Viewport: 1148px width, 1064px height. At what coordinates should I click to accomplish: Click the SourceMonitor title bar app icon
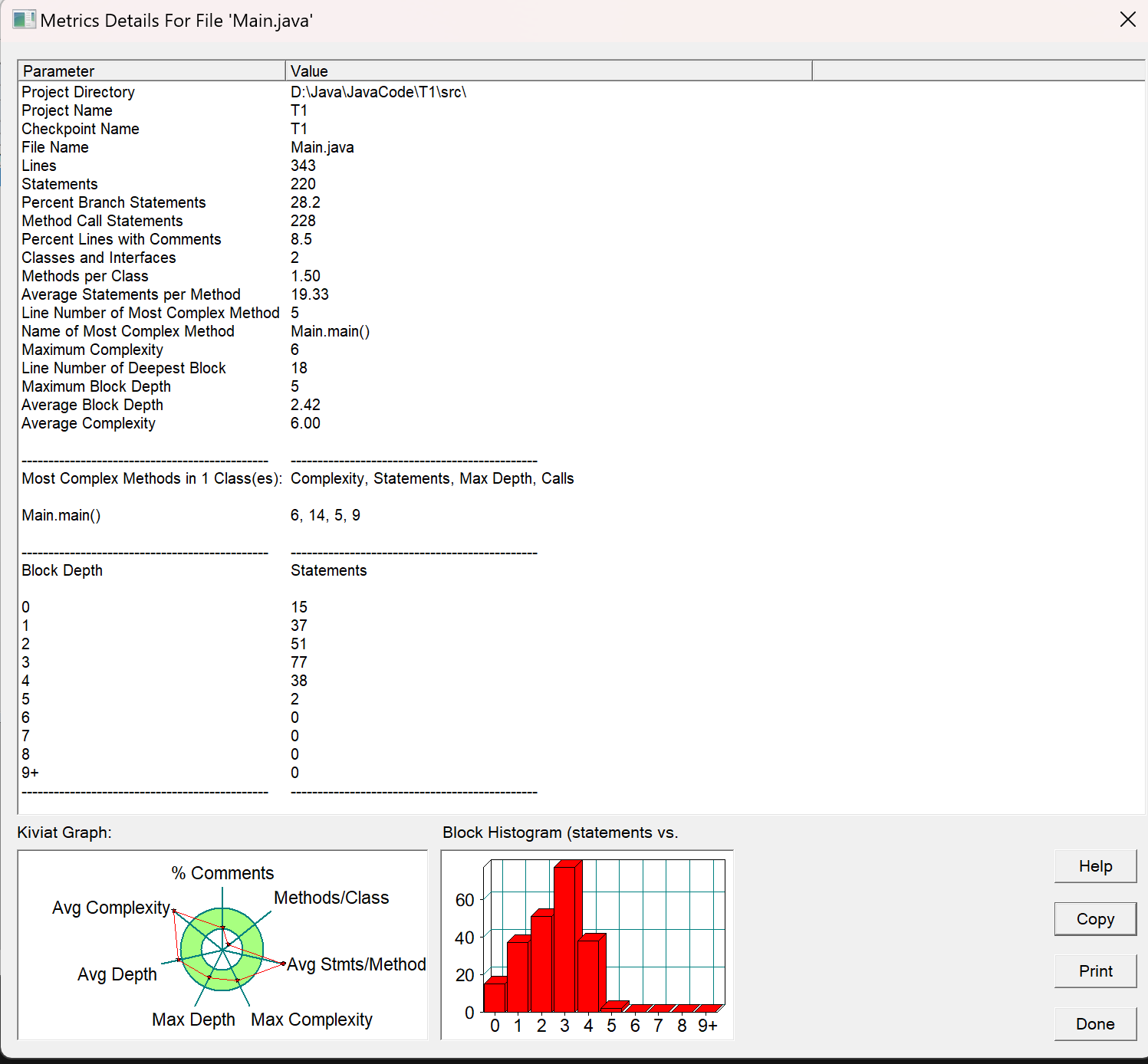(24, 20)
